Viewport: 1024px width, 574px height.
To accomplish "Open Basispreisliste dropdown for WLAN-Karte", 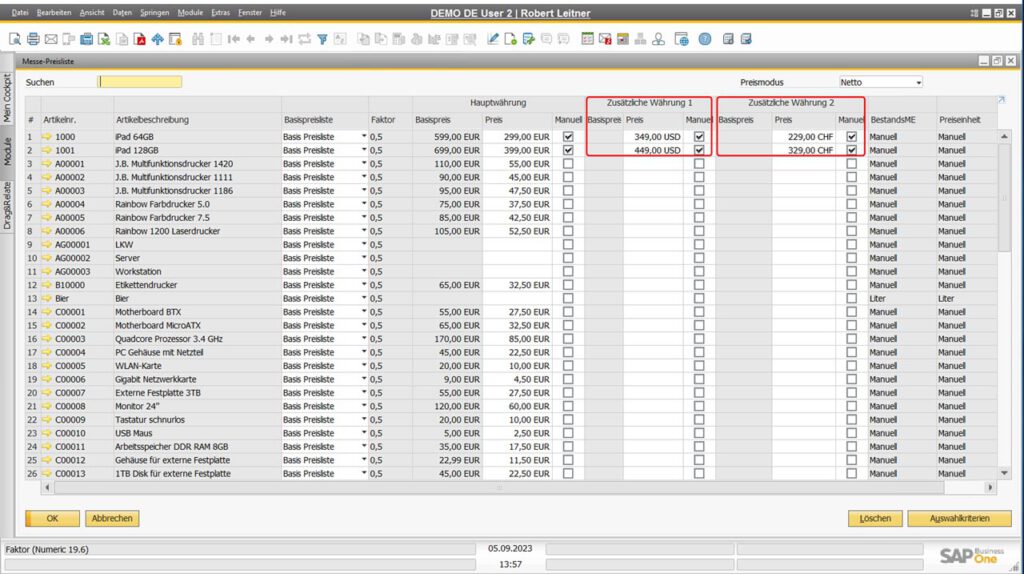I will (364, 365).
